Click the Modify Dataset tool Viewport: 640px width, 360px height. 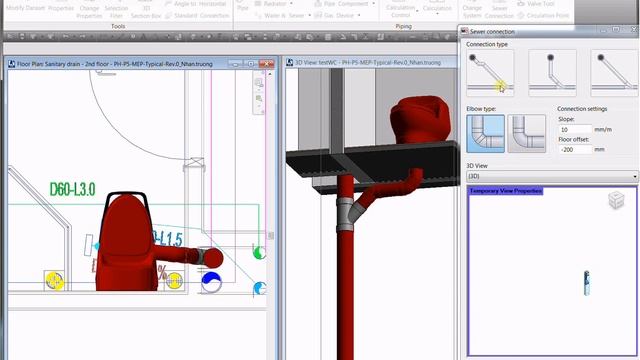point(25,7)
